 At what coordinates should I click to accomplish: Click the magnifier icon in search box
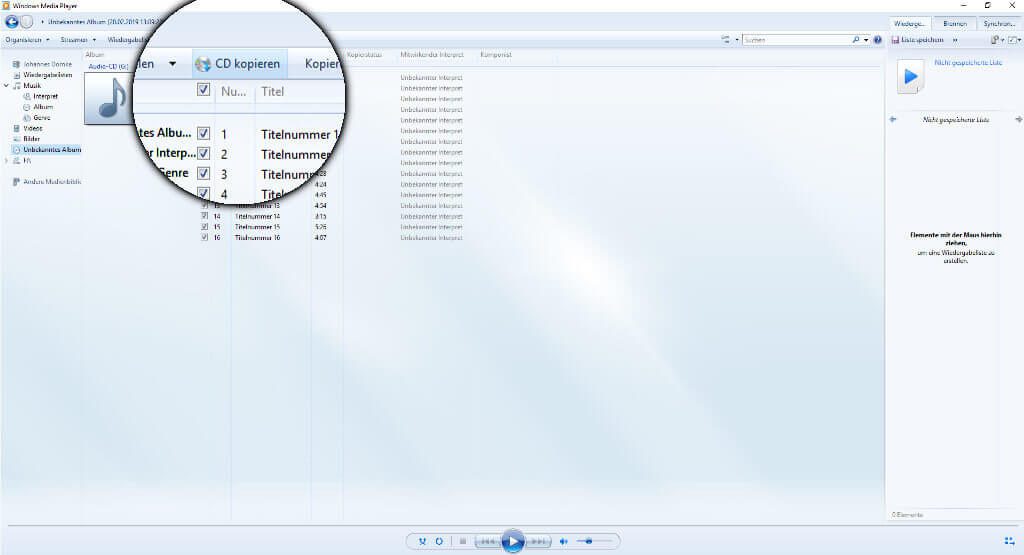[x=856, y=40]
